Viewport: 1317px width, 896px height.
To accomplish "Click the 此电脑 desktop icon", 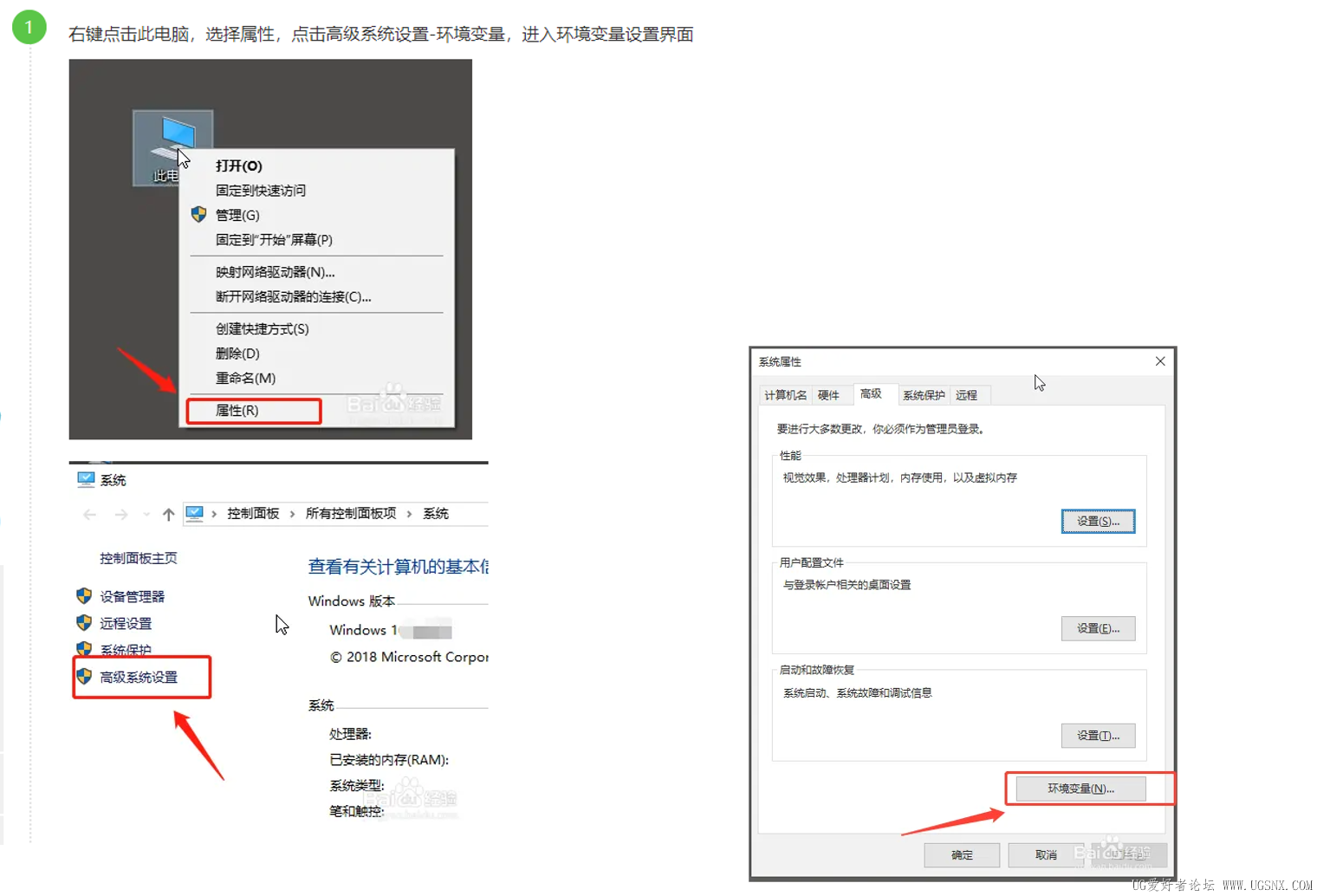I will [x=172, y=147].
